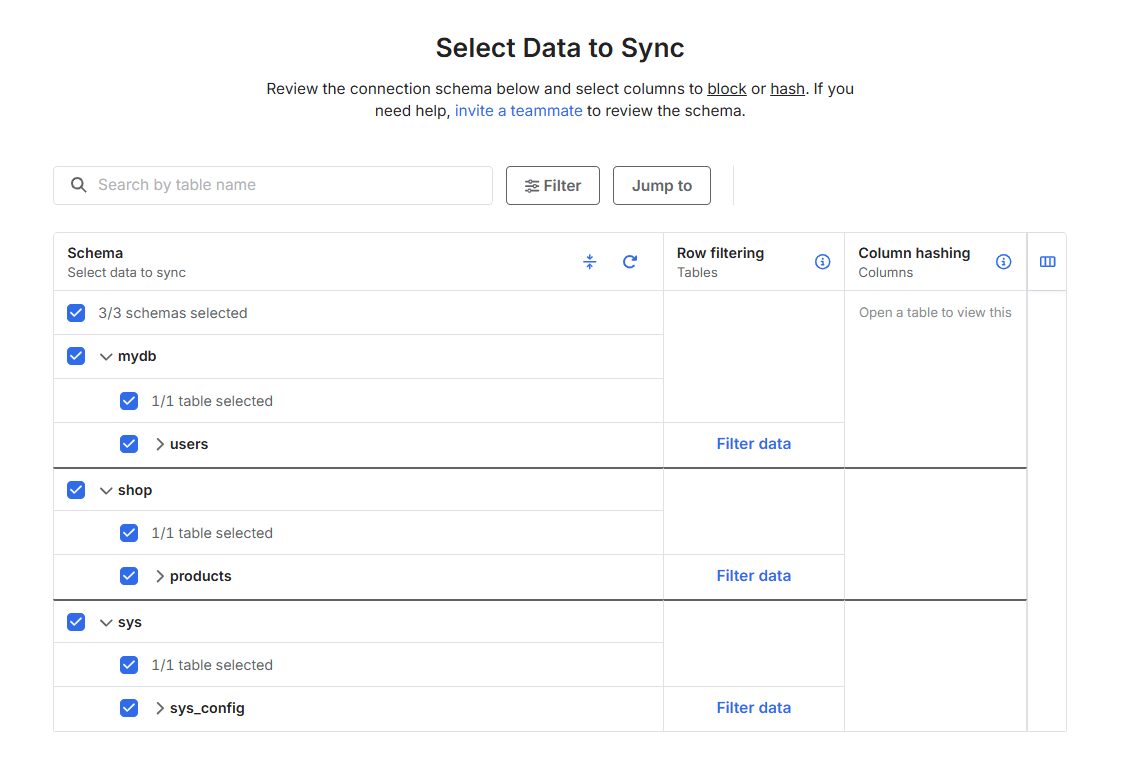This screenshot has height=760, width=1127.
Task: Toggle the sys_config table checkbox
Action: (129, 708)
